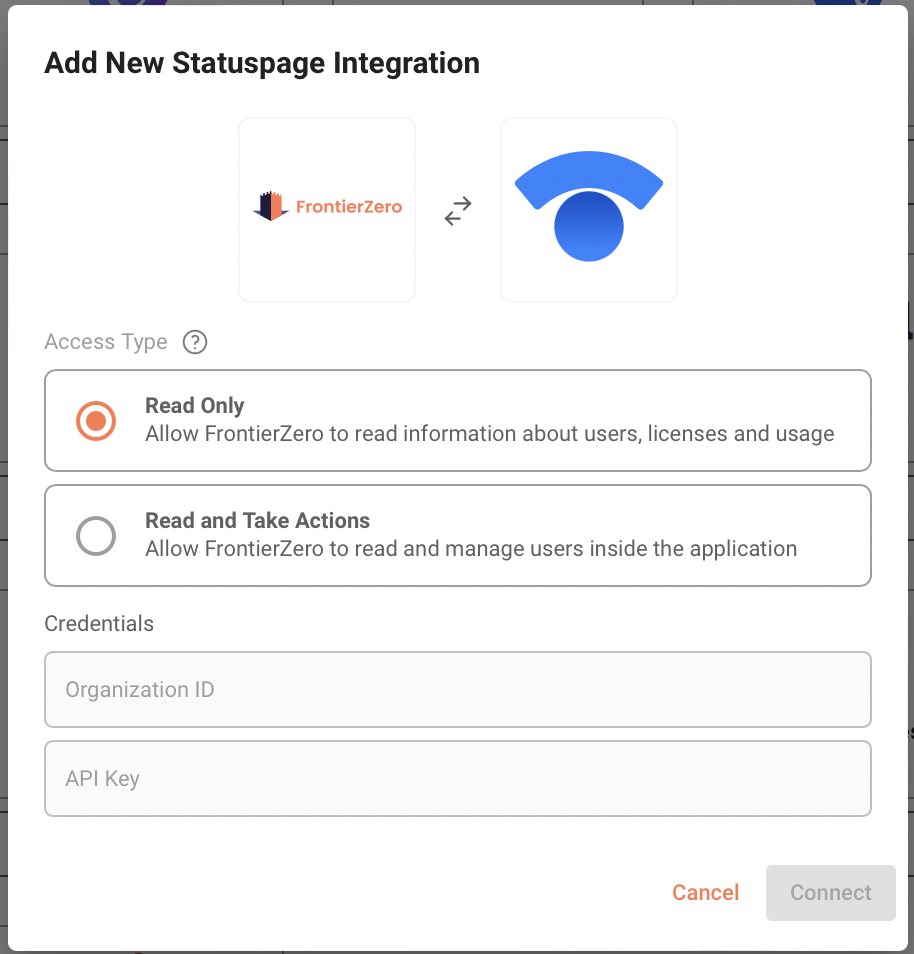This screenshot has height=954, width=914.
Task: Click the blue Statuspage arc logo
Action: [x=588, y=174]
